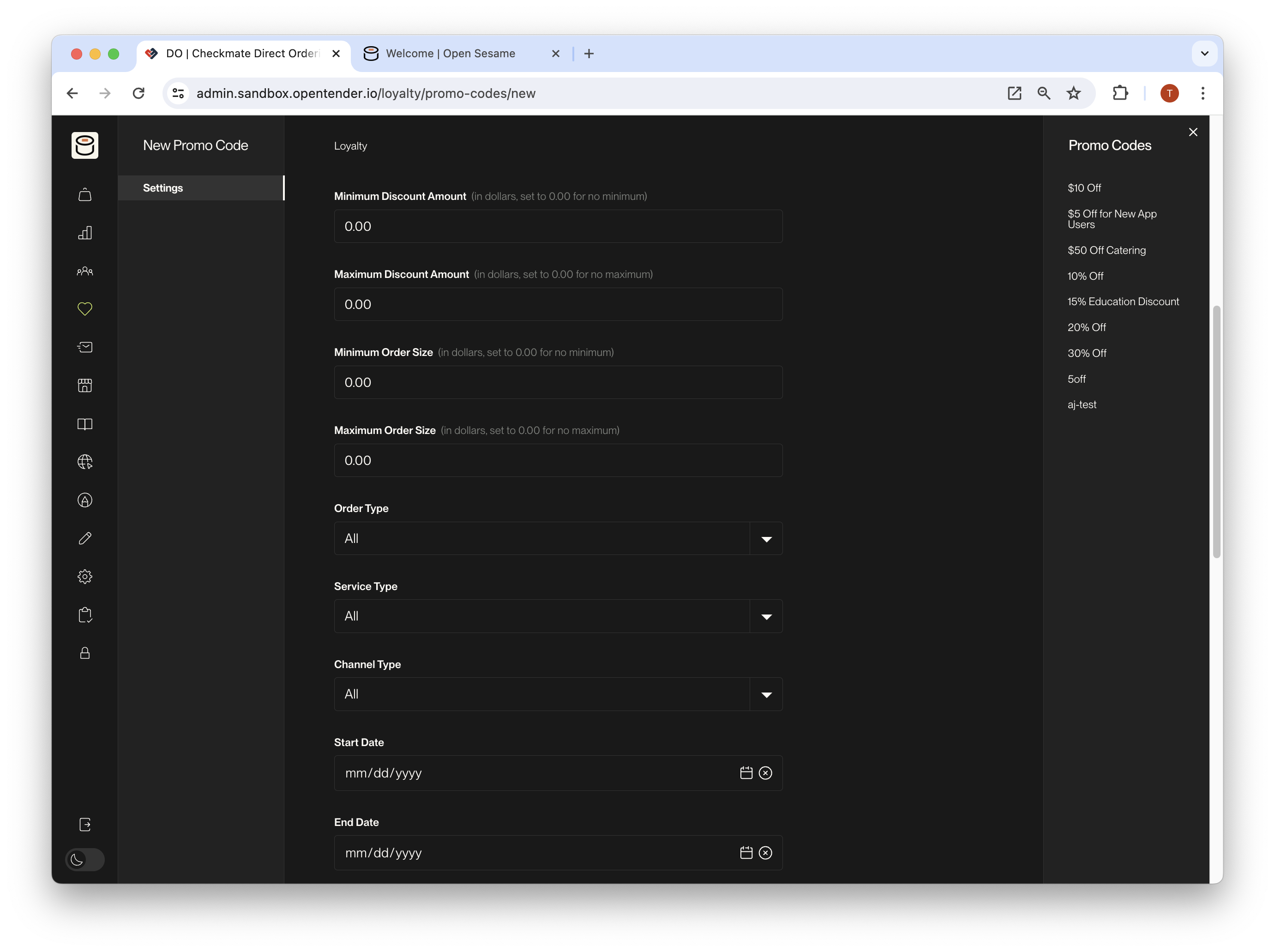The image size is (1275, 952).
Task: Open the pencil edit icon in the sidebar
Action: coord(84,538)
